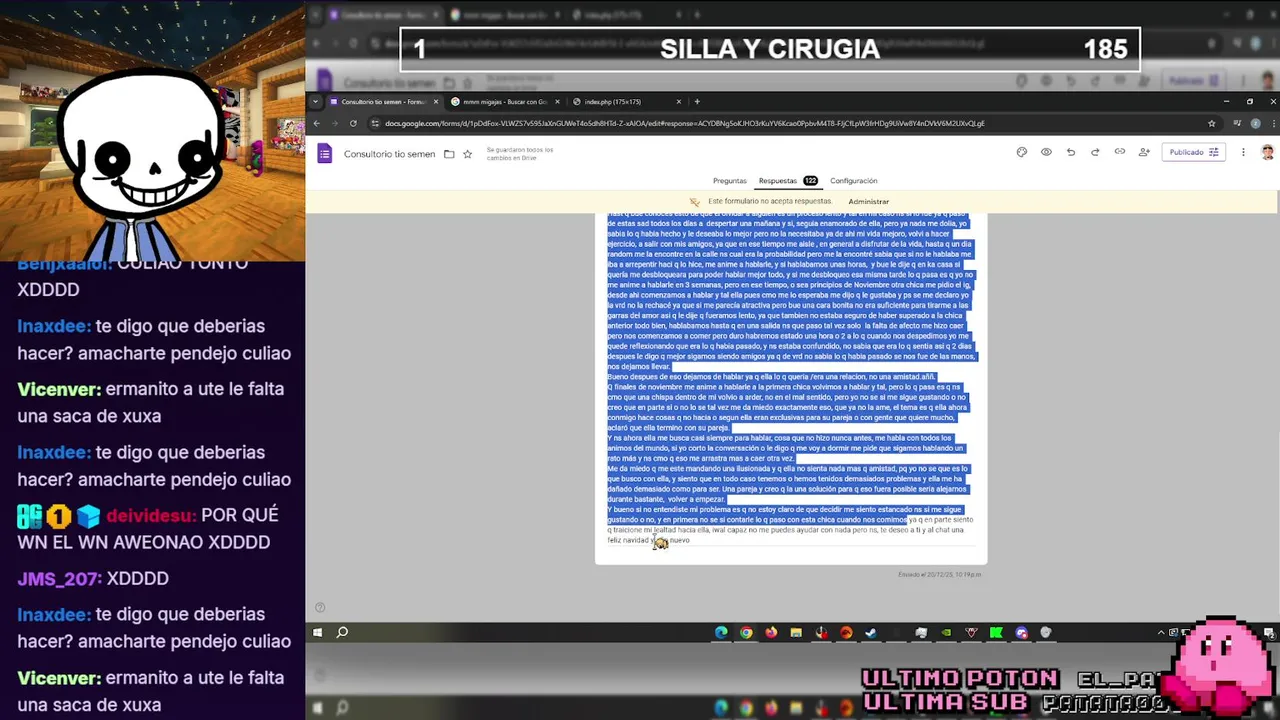Click the "Enviado el 20/12/25" timestamp text

tap(939, 574)
